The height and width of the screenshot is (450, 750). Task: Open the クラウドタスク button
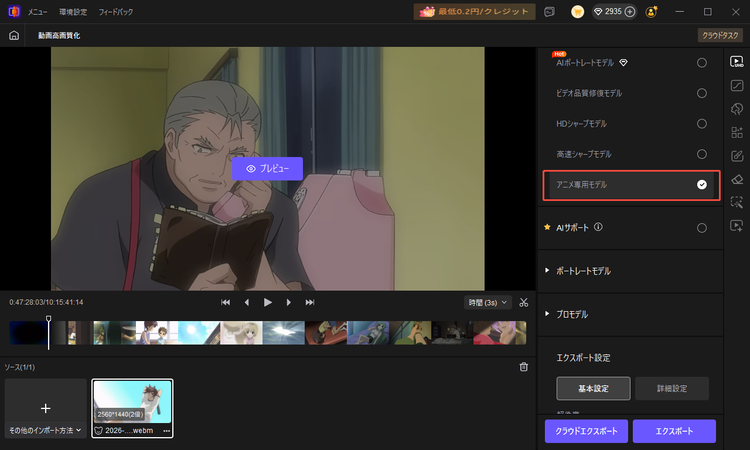(720, 35)
